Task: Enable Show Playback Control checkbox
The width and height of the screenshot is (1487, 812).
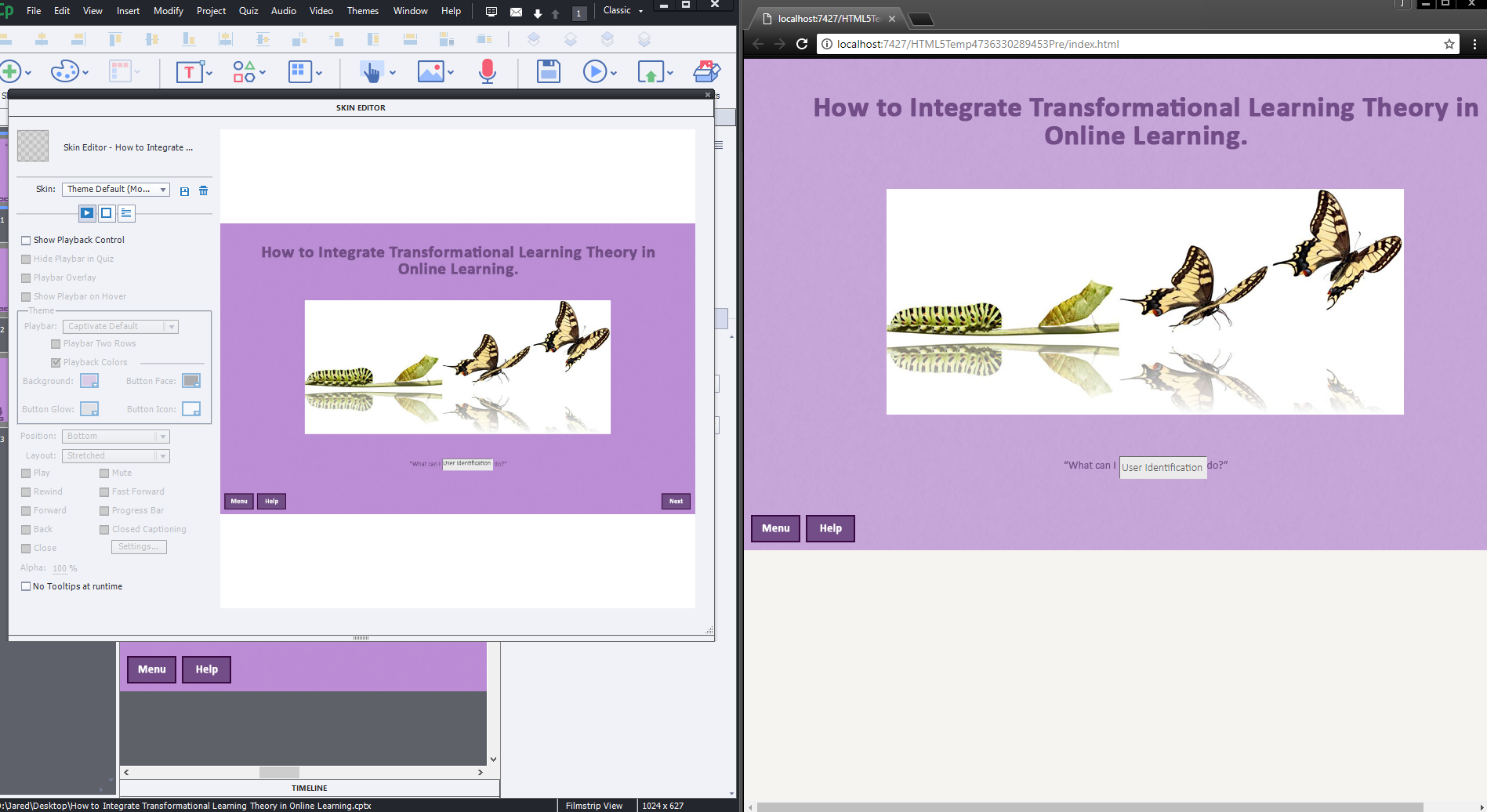Action: click(x=26, y=240)
